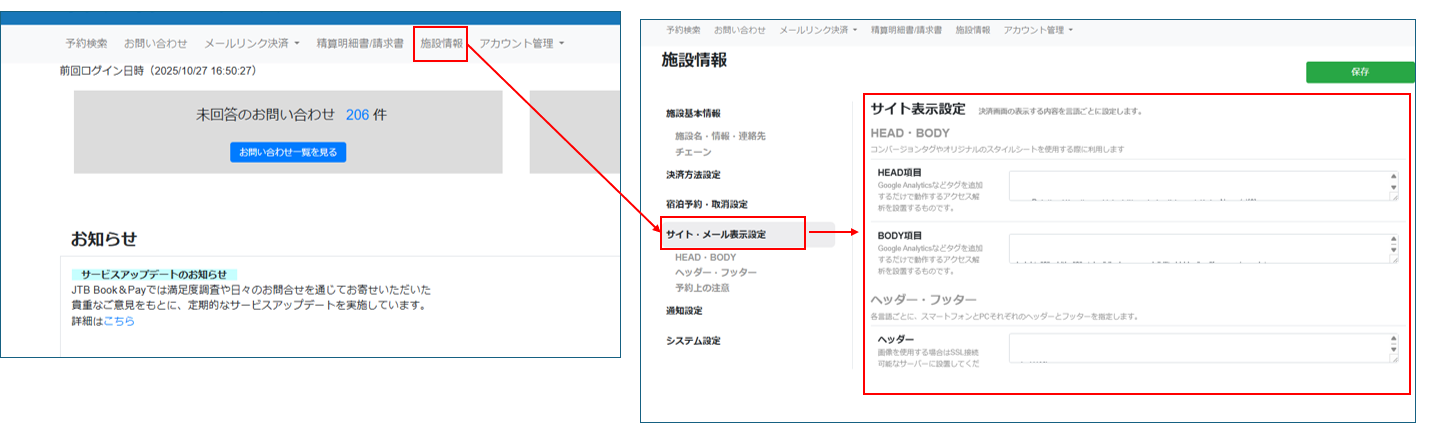Select 施設基本情報 in the sidebar
This screenshot has height=442, width=1434.
[693, 114]
